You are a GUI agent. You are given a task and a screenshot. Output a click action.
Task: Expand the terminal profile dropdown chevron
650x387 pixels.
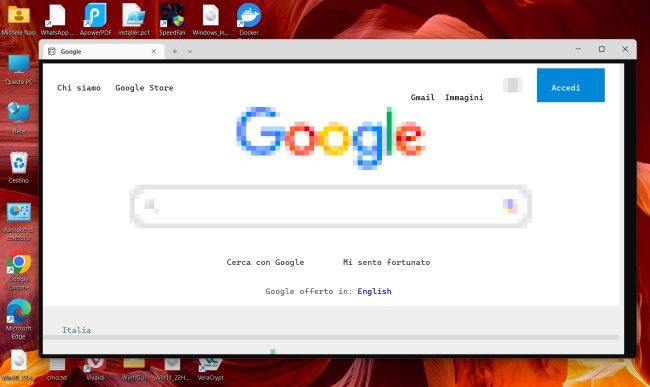coord(189,51)
